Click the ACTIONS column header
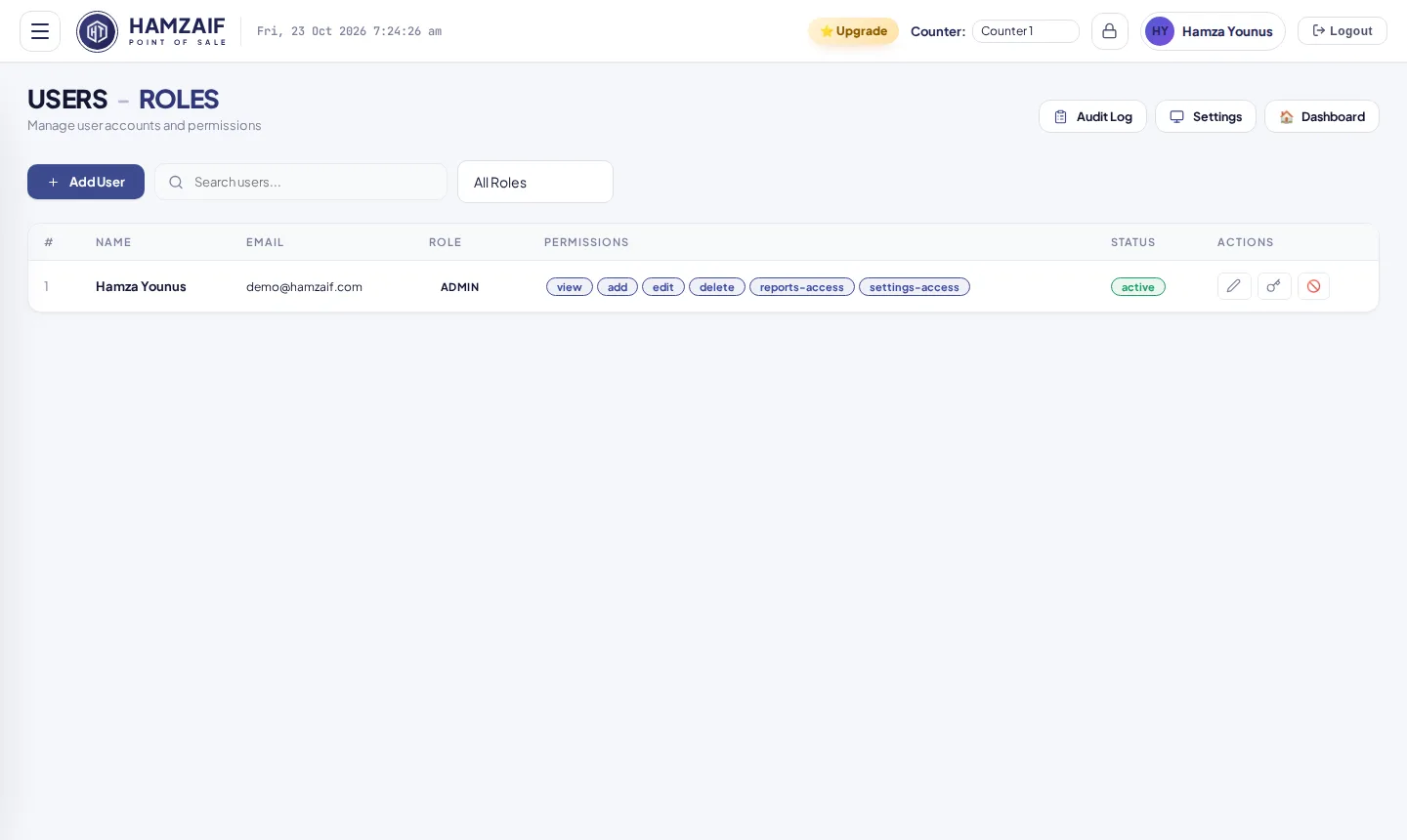This screenshot has height=840, width=1407. (x=1246, y=242)
